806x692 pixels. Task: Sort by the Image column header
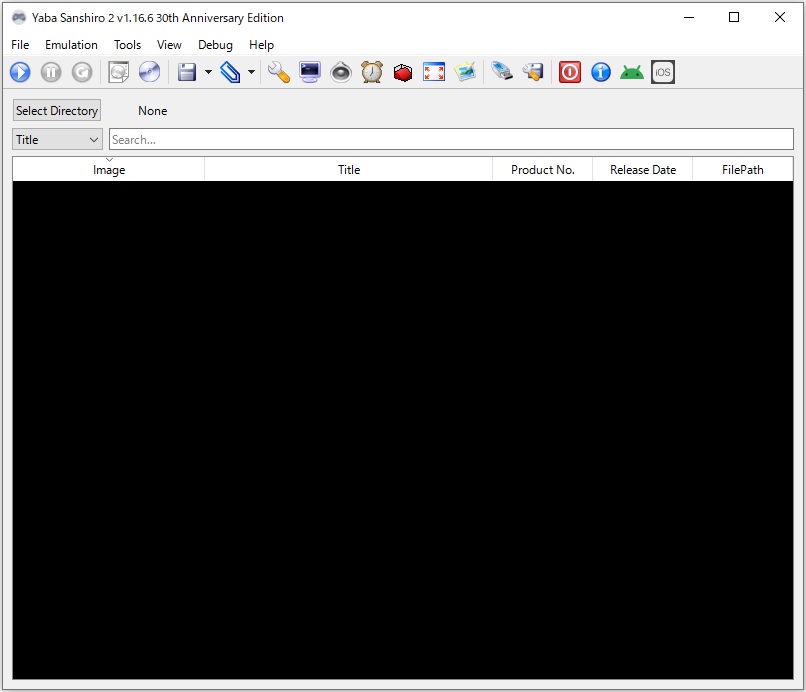coord(108,170)
